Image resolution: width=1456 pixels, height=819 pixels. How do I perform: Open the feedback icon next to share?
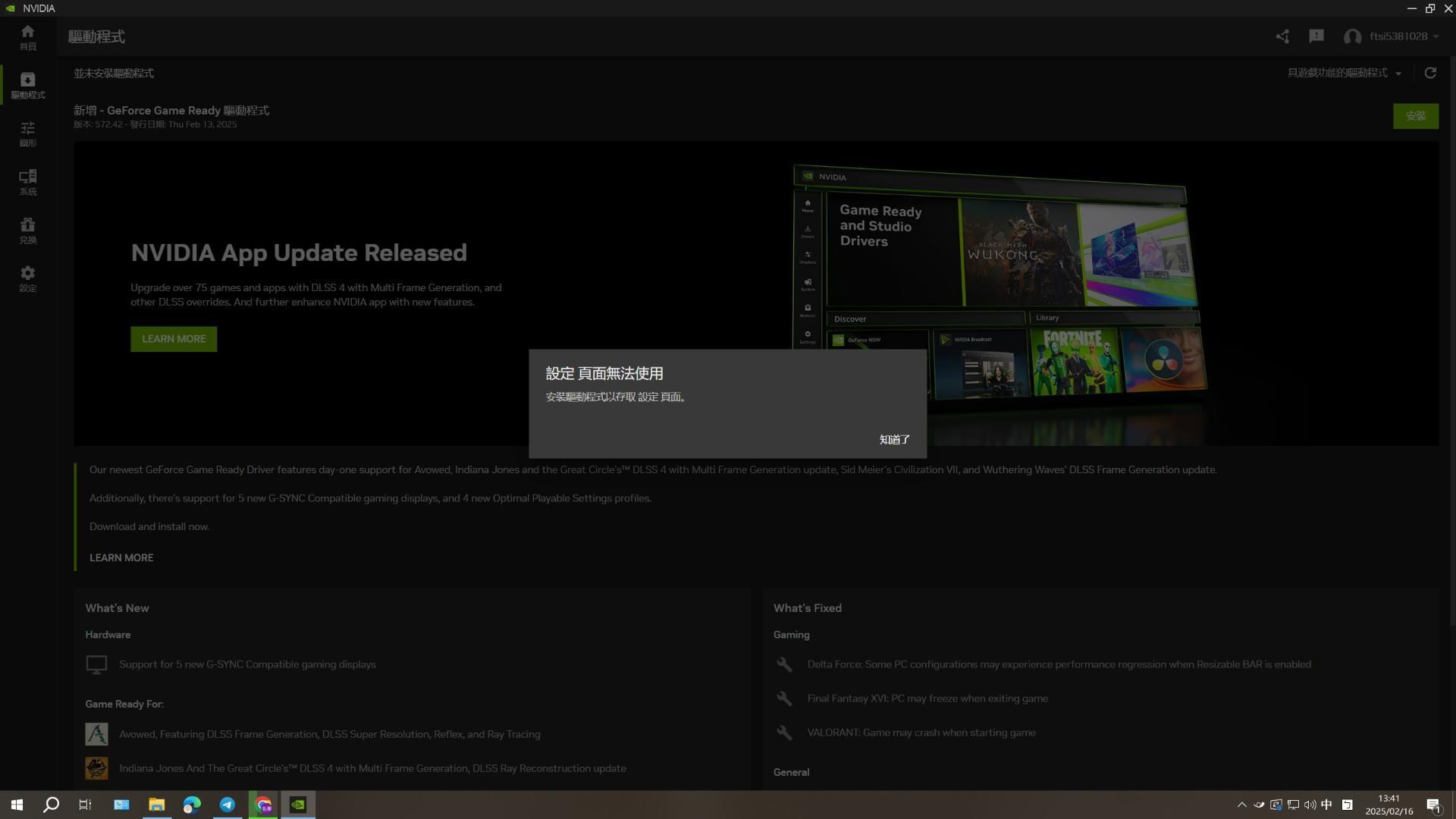(x=1316, y=36)
